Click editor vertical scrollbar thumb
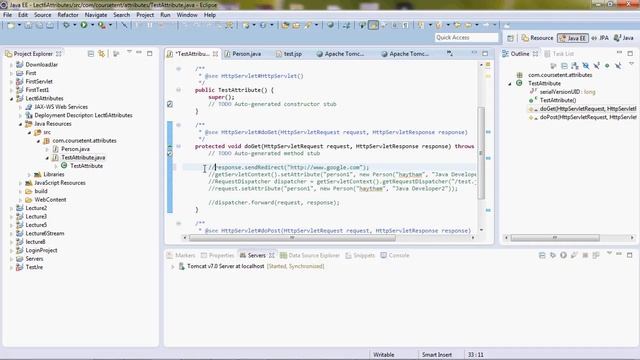 (x=481, y=153)
